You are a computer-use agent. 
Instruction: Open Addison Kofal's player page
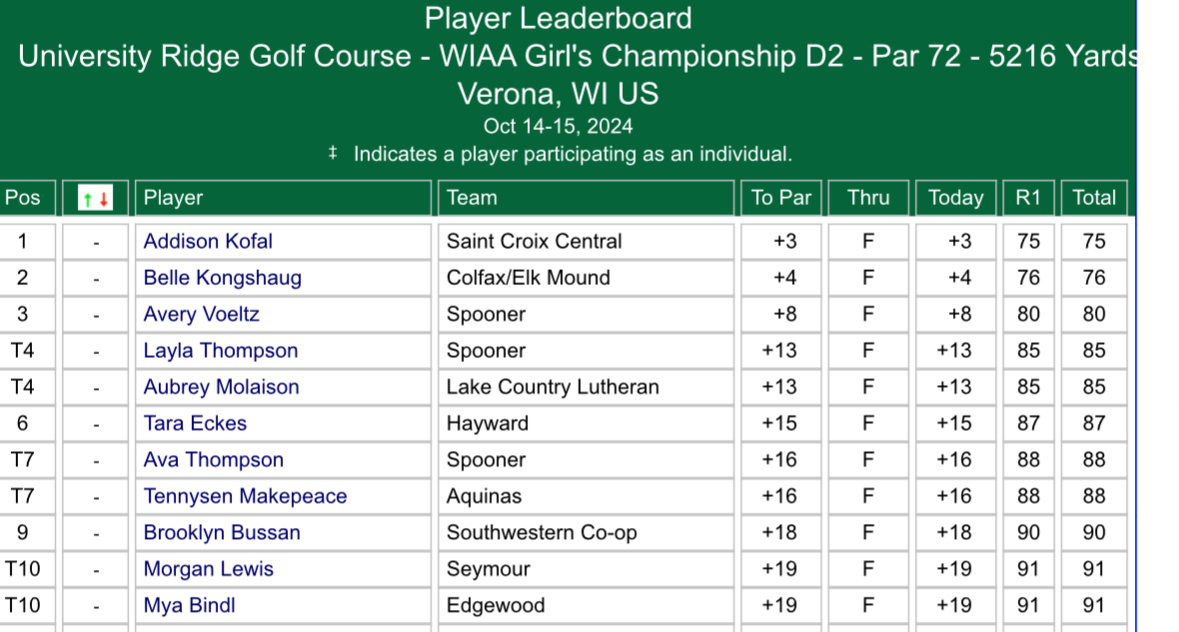coord(208,241)
